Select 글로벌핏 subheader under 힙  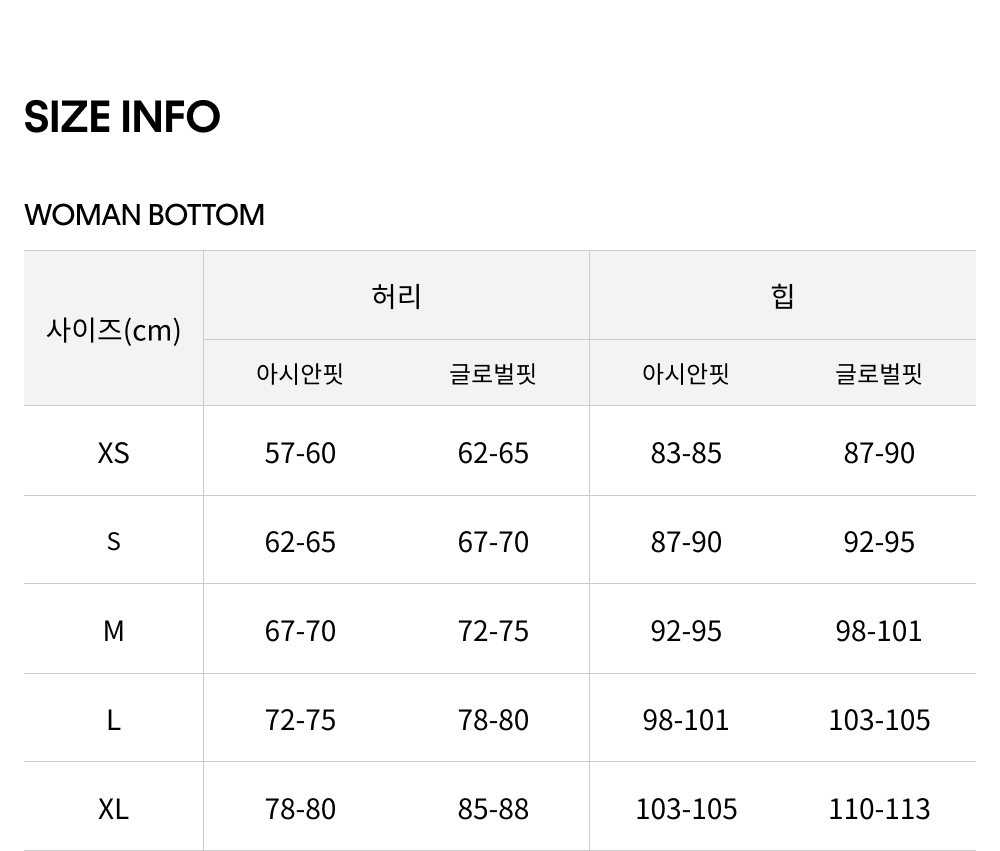pyautogui.click(x=879, y=374)
